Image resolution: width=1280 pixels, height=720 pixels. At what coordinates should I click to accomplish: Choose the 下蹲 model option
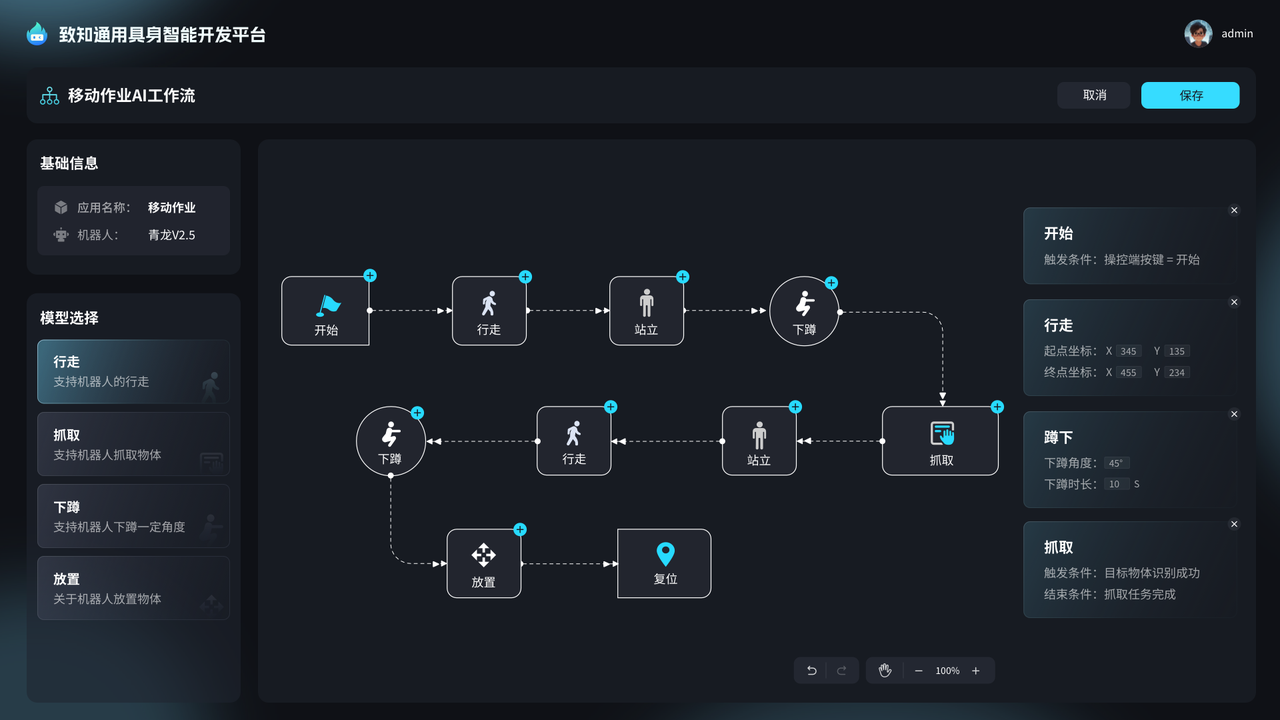[x=133, y=516]
